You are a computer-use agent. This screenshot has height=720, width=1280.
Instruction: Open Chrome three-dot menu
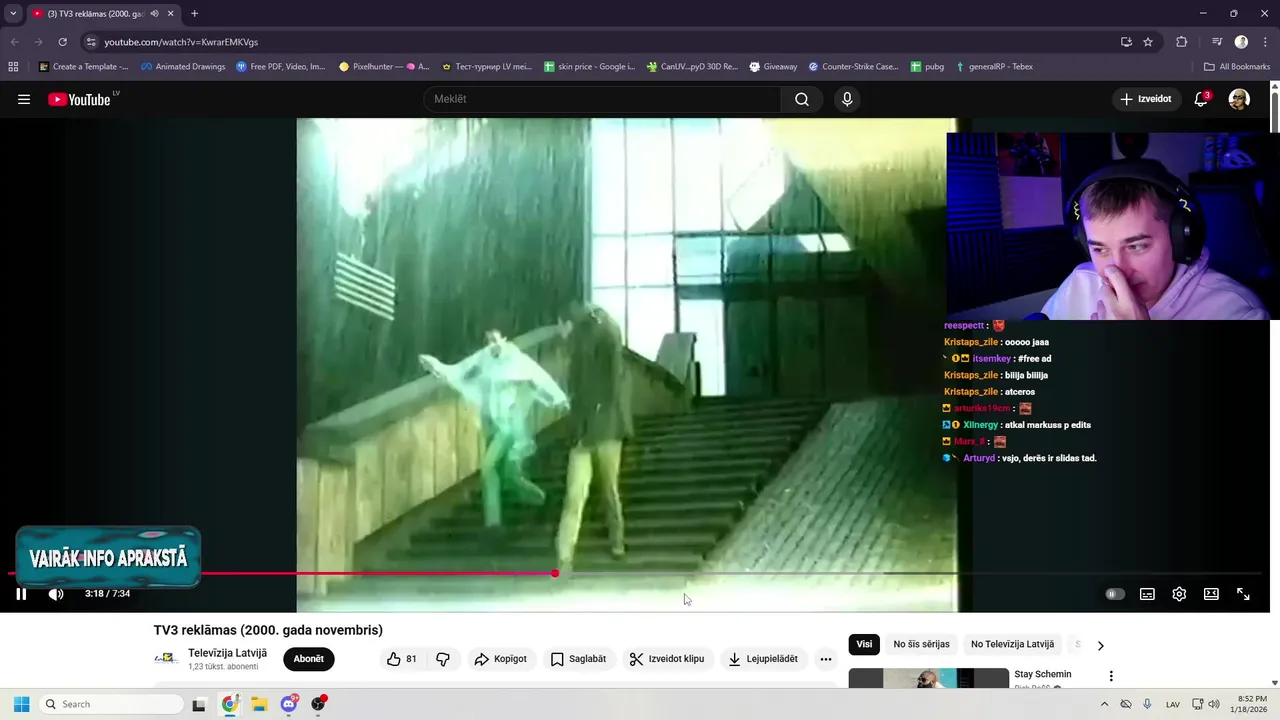coord(1264,42)
